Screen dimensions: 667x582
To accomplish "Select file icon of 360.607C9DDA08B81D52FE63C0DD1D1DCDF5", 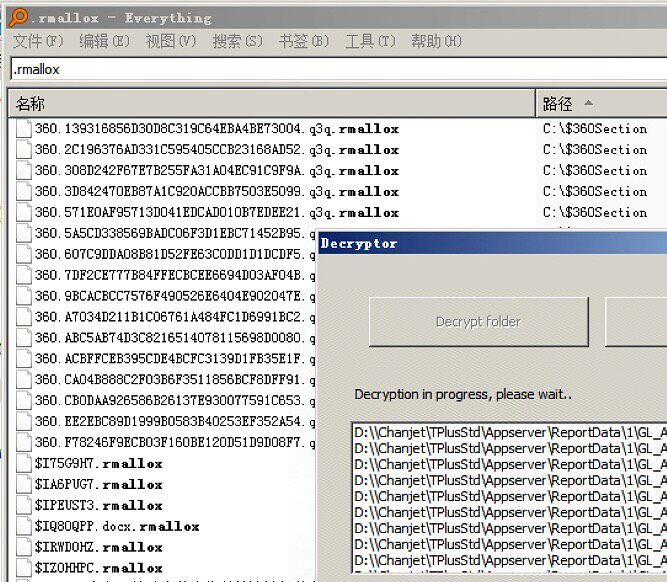I will click(24, 254).
